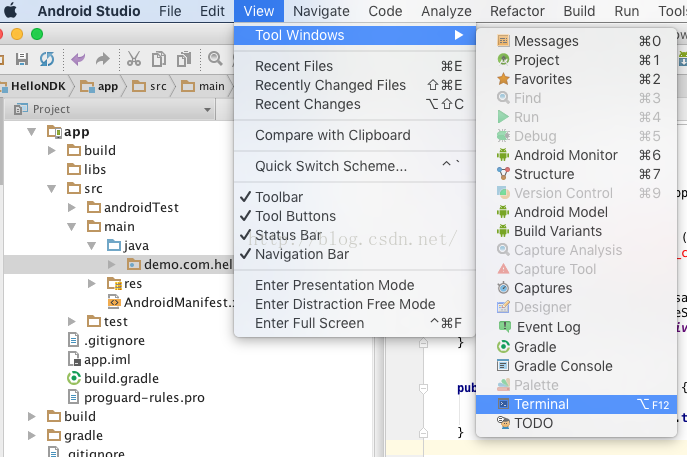Collapse the app module tree node
The width and height of the screenshot is (687, 457).
click(x=32, y=131)
